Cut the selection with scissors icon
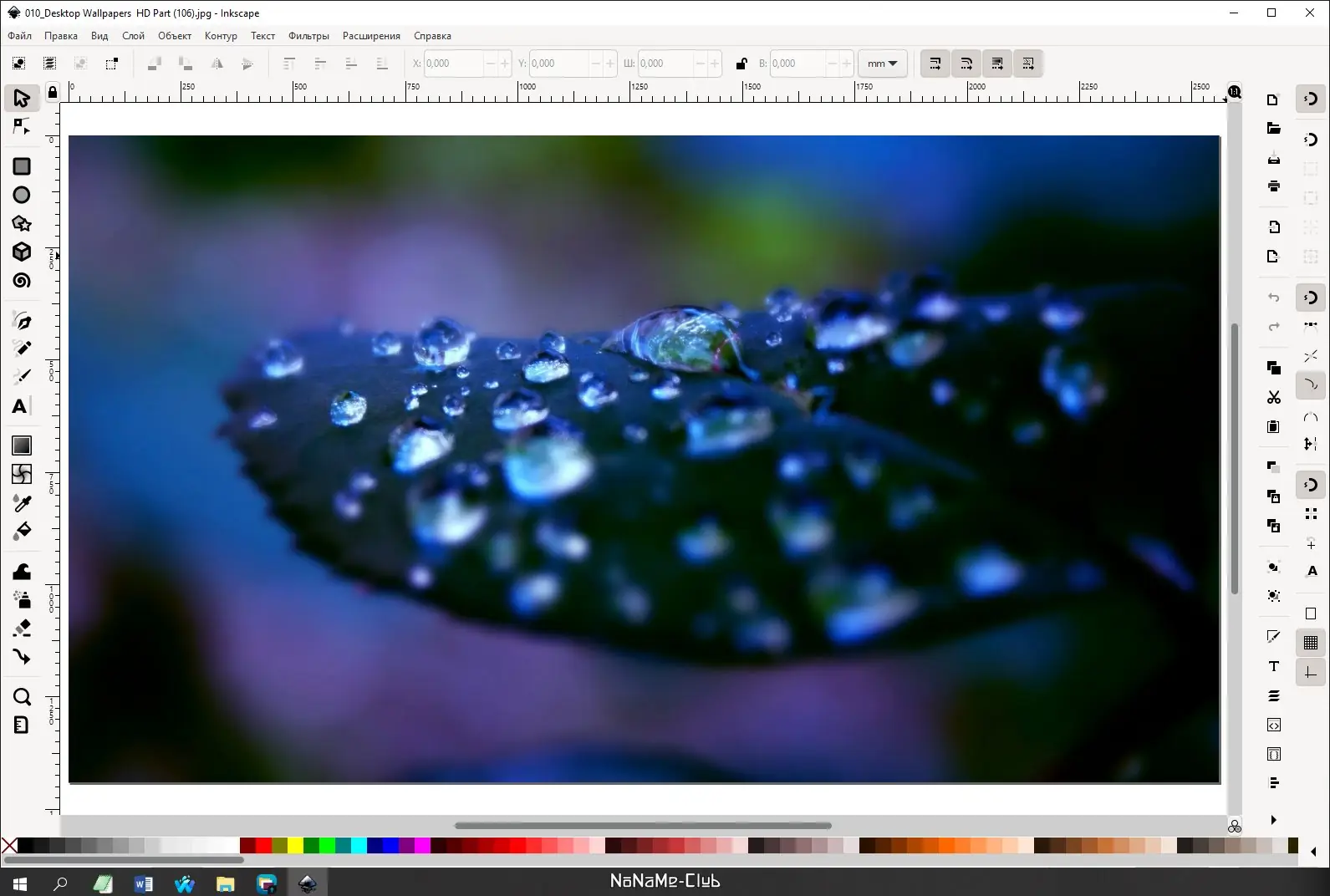The width and height of the screenshot is (1330, 896). (1273, 397)
